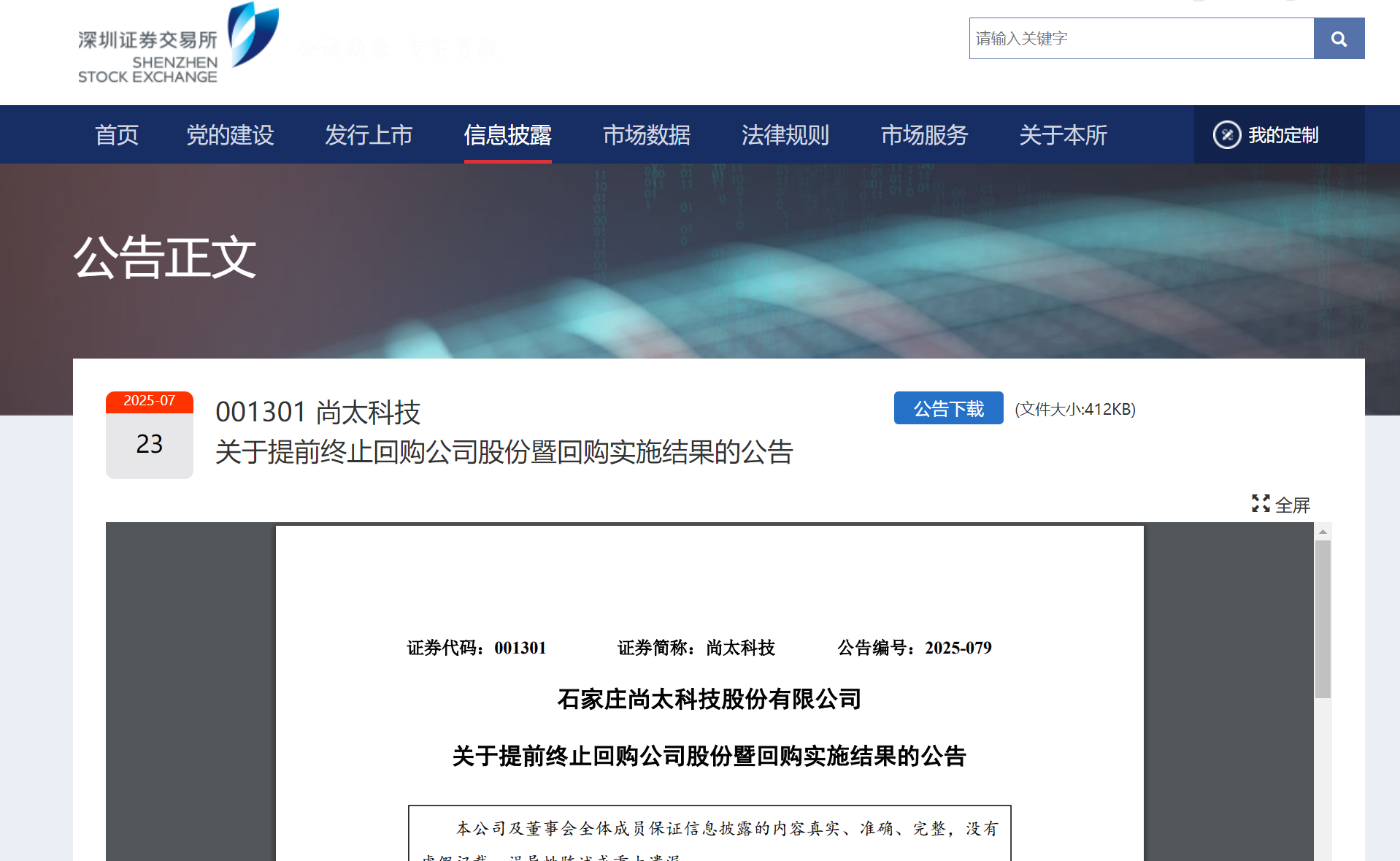Click the 全屏 fullscreen text link

[x=1293, y=505]
